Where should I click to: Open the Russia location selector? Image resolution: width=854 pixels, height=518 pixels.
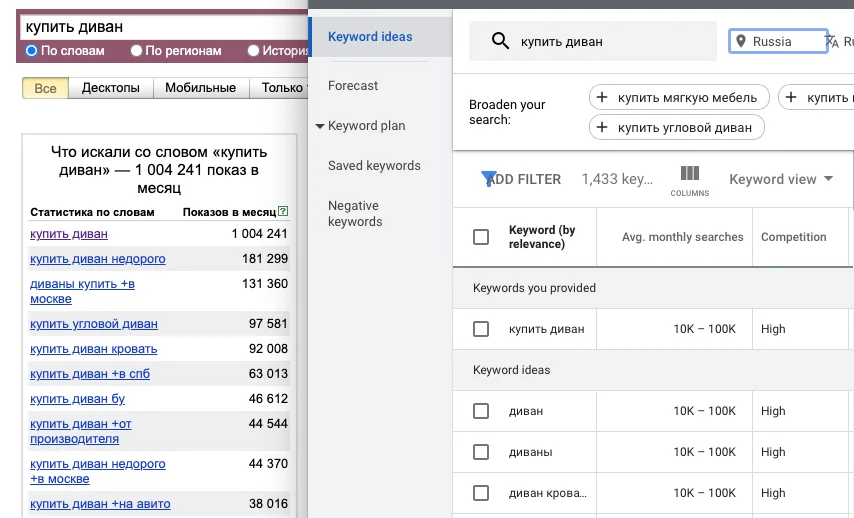pos(778,41)
